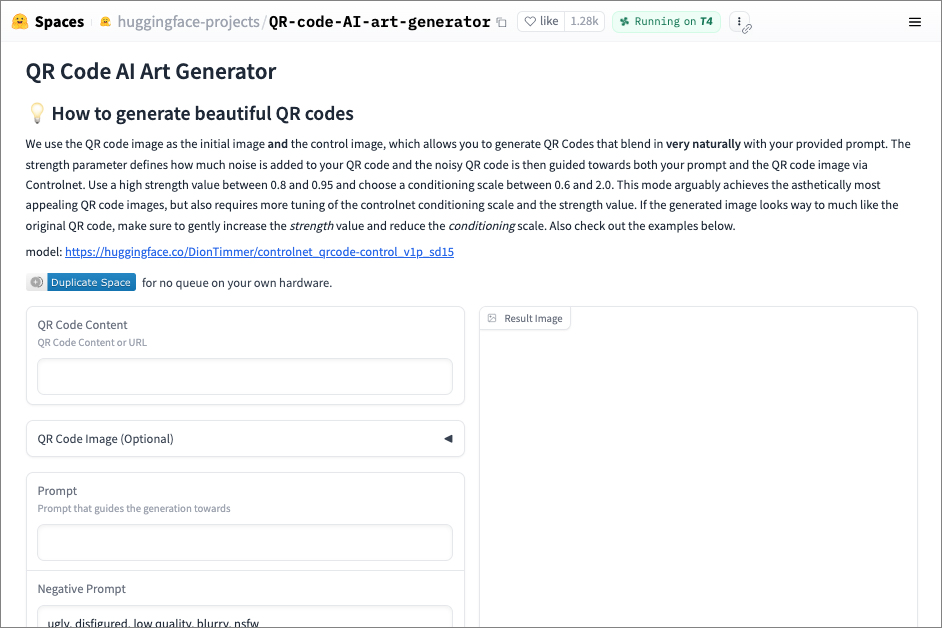Screen dimensions: 942x628
Task: Click the heart like icon
Action: pos(531,21)
